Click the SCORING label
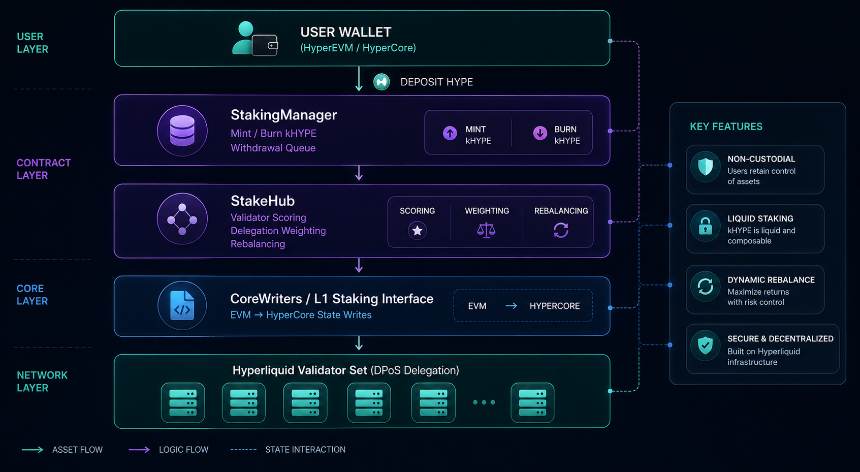This screenshot has width=860, height=472. click(x=417, y=211)
